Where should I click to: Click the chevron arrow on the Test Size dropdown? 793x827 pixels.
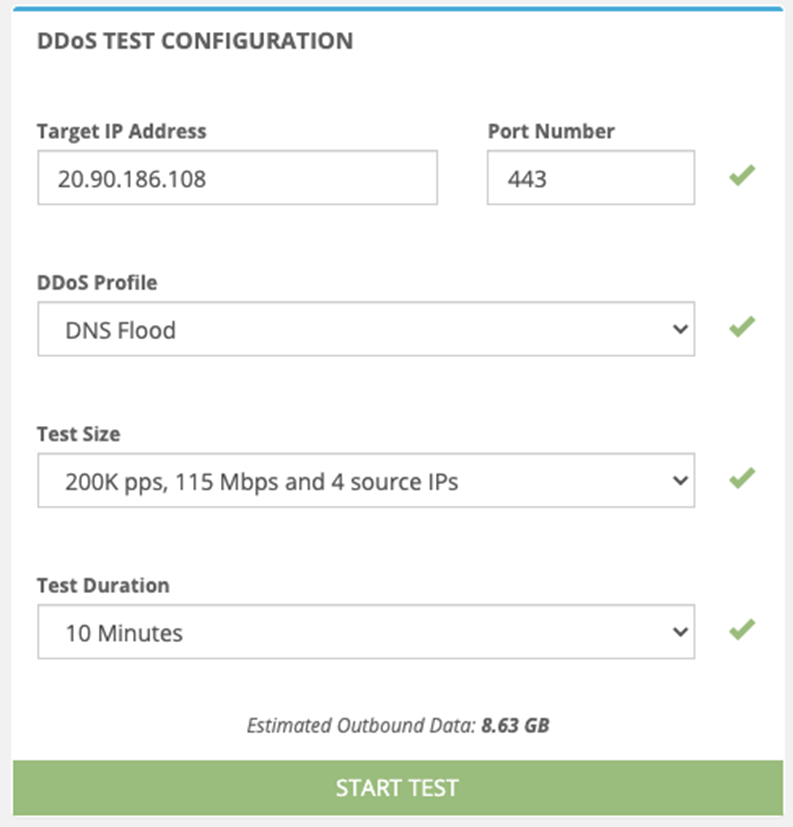(x=681, y=480)
